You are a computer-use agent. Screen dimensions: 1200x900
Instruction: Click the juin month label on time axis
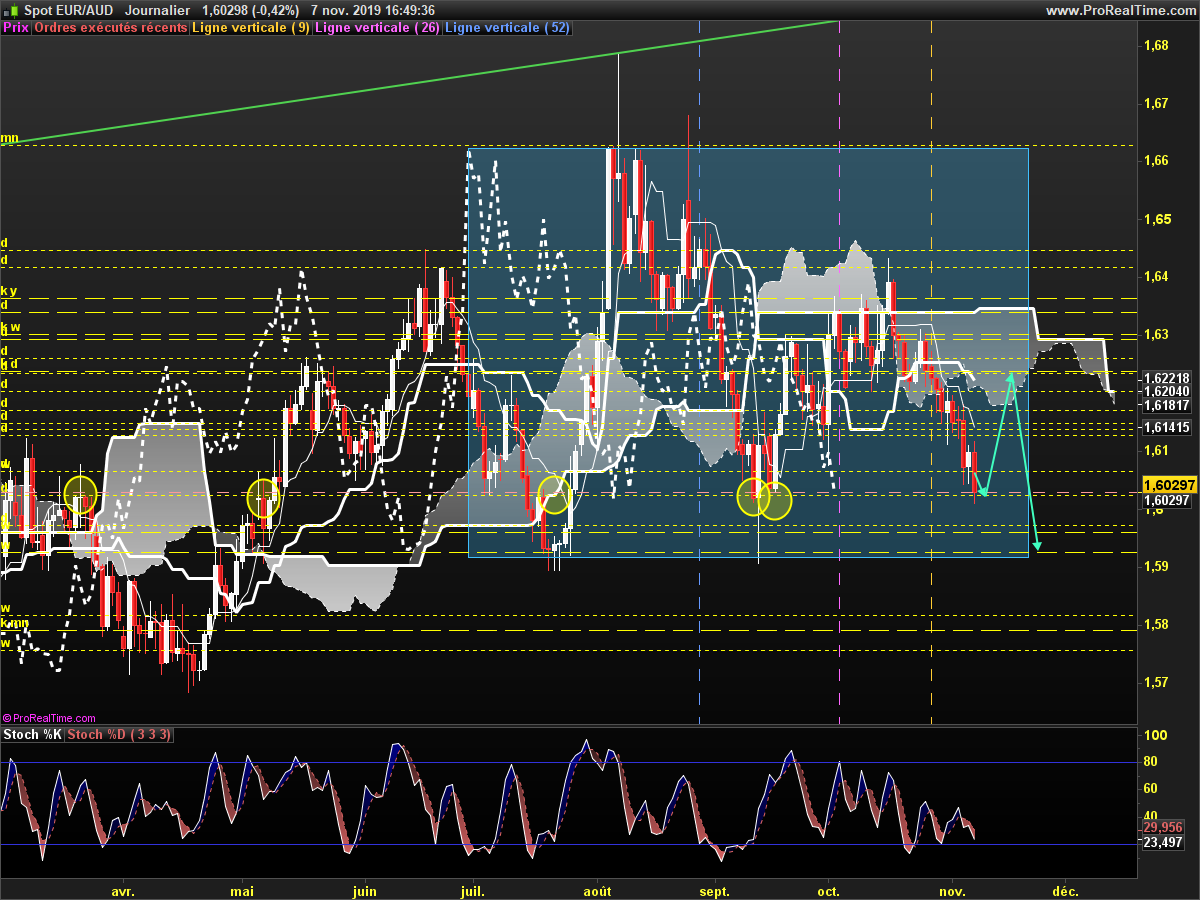(x=365, y=890)
